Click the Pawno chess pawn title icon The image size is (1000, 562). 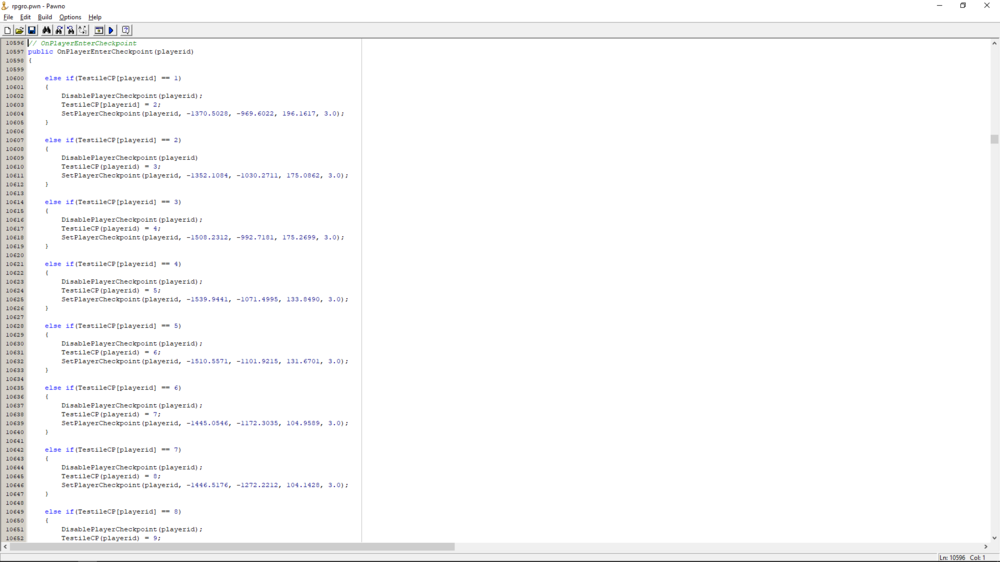pyautogui.click(x=5, y=6)
